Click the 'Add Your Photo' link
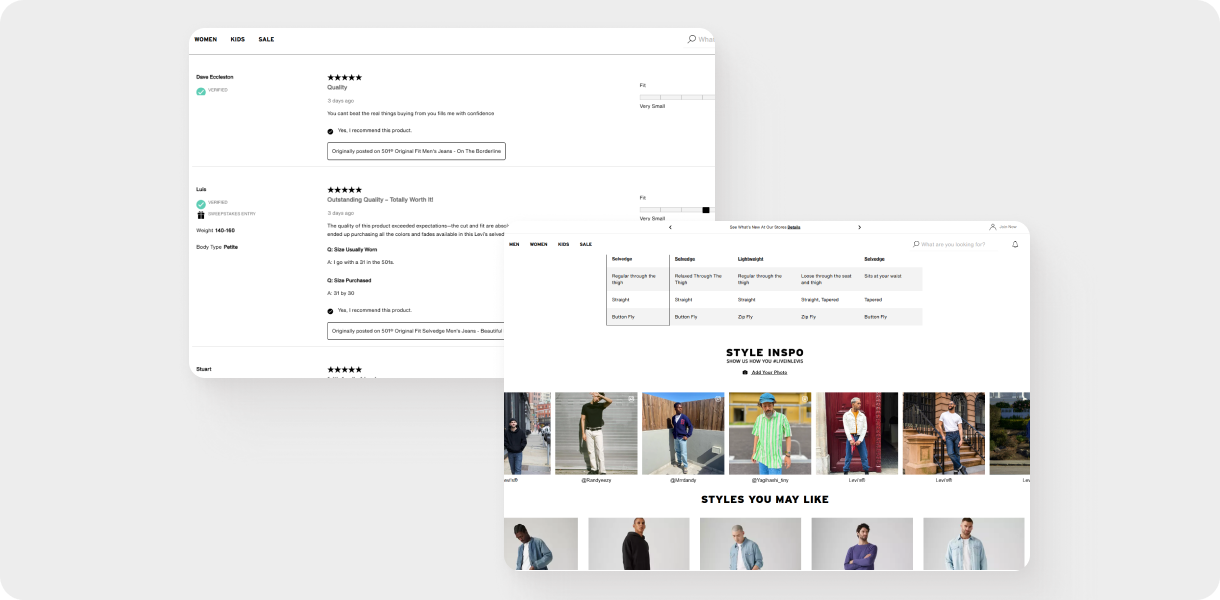 (x=769, y=372)
